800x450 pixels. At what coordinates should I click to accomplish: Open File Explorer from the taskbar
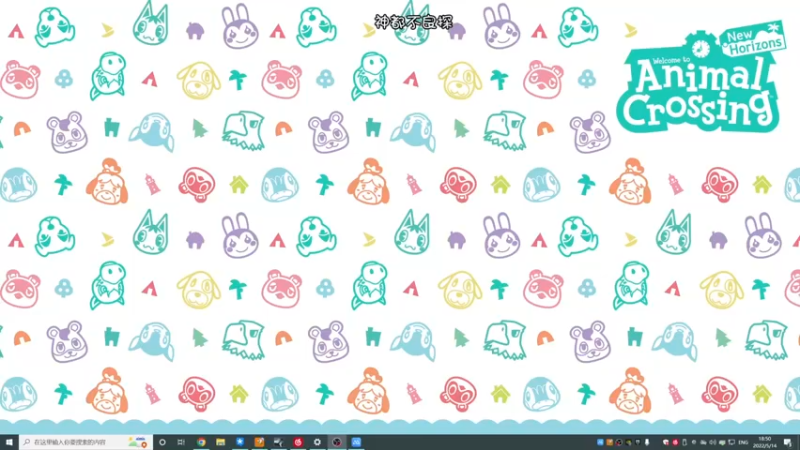220,442
